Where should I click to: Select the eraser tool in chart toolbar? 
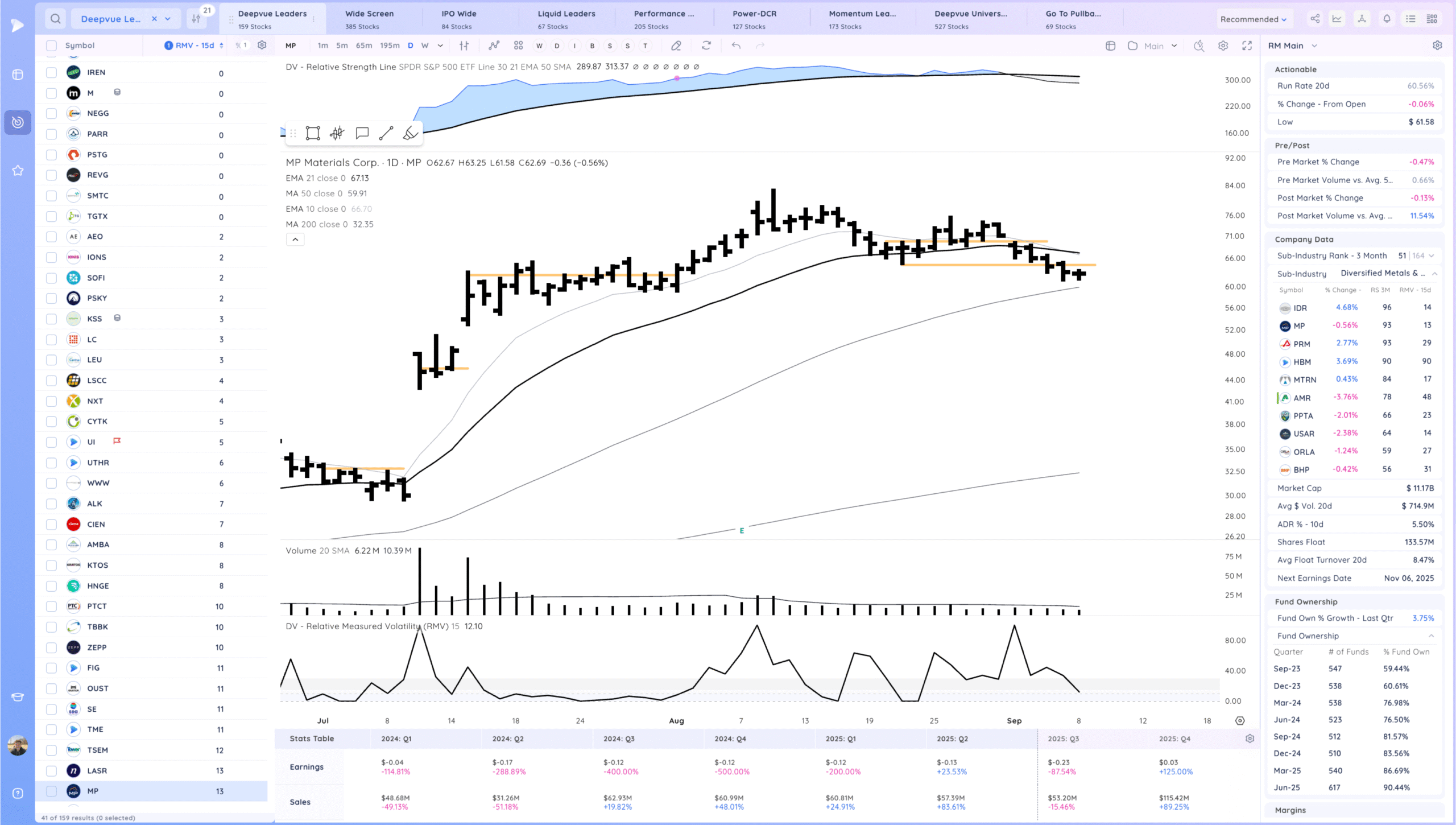point(676,46)
